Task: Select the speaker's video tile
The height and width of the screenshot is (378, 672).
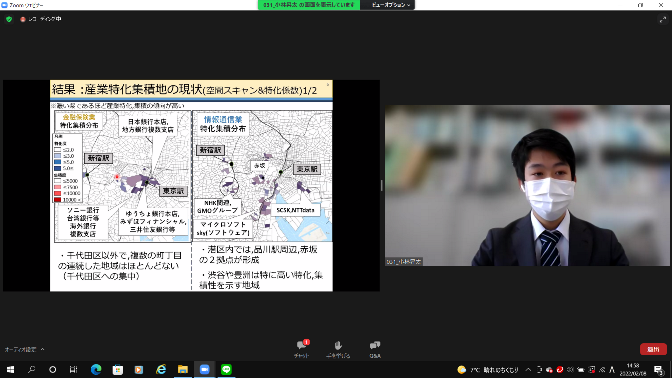Action: 527,185
